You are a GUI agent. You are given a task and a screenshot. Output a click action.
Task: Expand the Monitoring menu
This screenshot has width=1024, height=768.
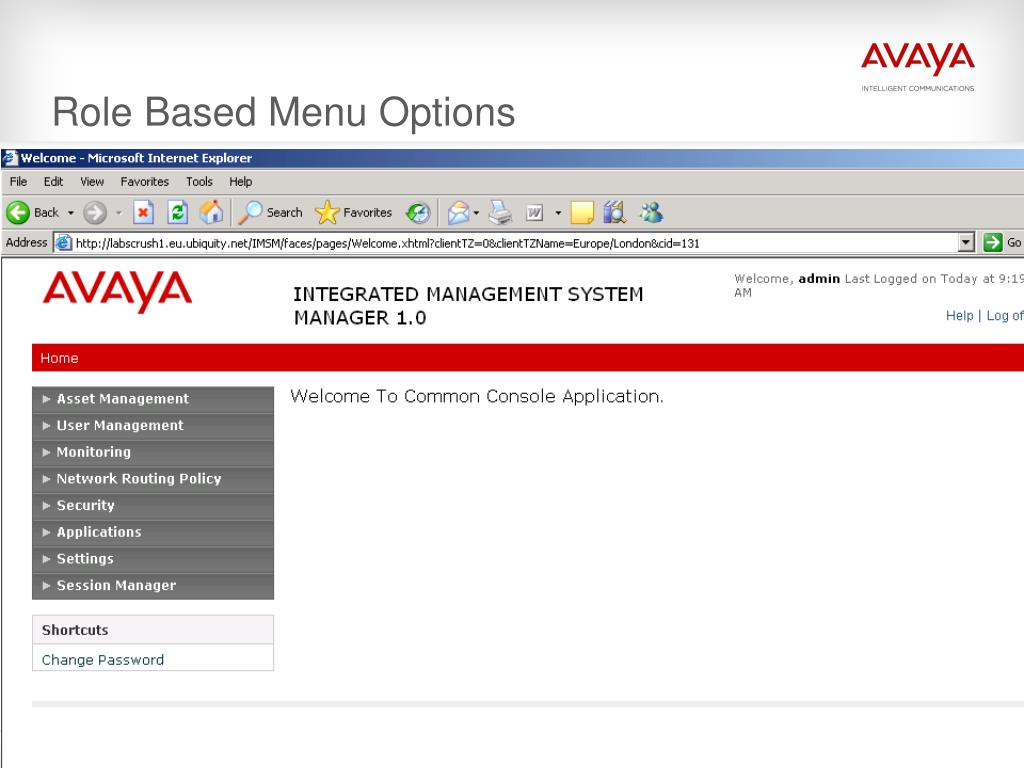tap(153, 453)
